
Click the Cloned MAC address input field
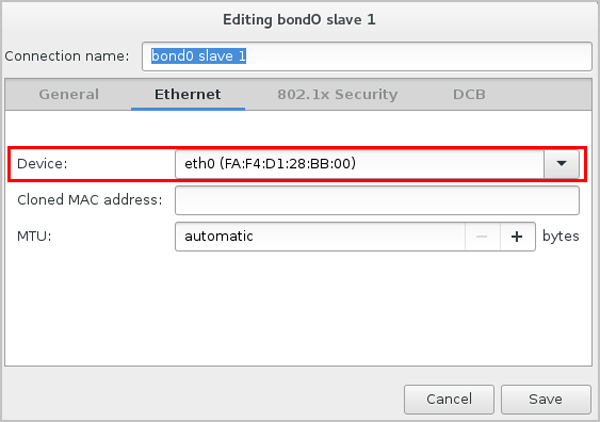point(377,200)
